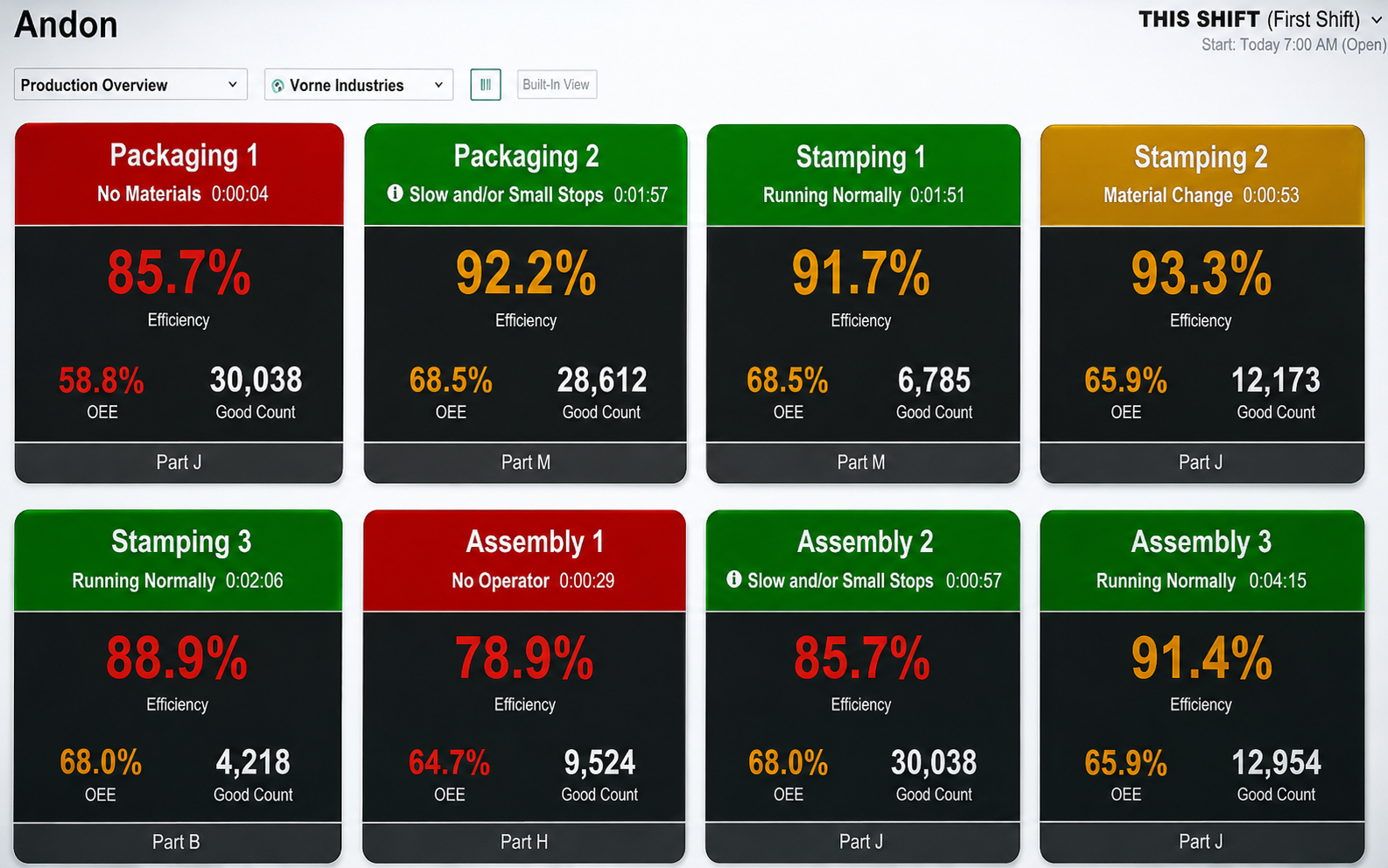Click the Part J footer under Packaging 1
The height and width of the screenshot is (868, 1388).
tap(179, 462)
